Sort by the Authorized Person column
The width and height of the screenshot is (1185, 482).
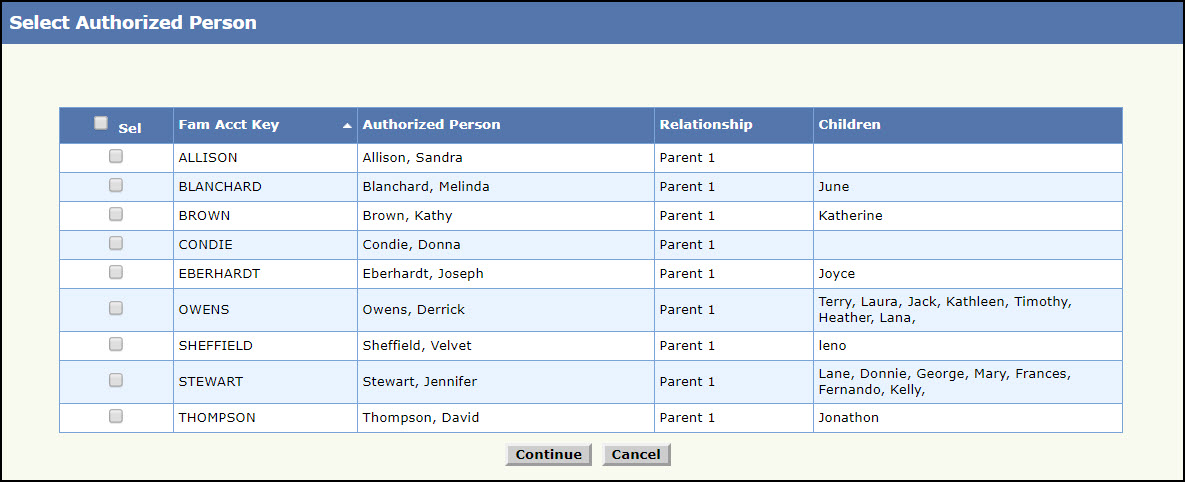point(431,125)
